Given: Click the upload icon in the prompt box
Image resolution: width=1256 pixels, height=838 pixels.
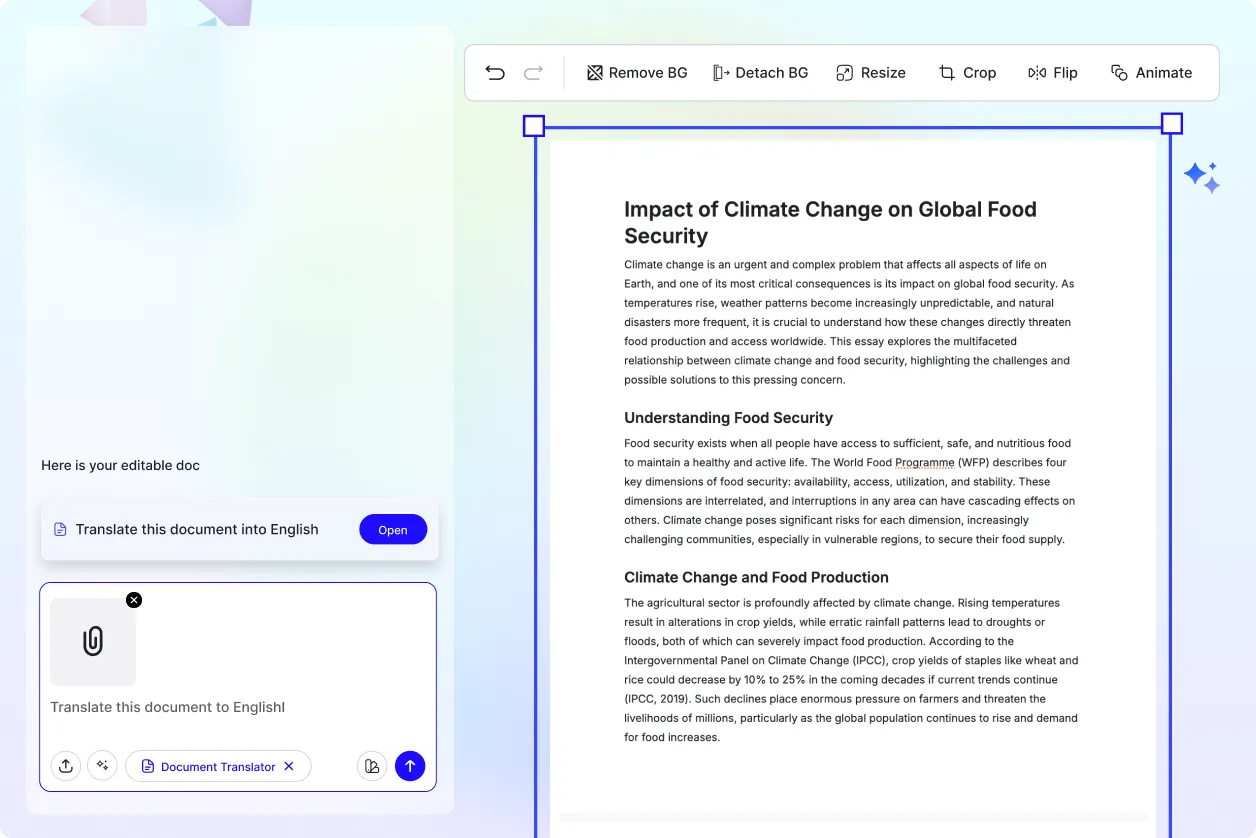Looking at the screenshot, I should (x=66, y=765).
